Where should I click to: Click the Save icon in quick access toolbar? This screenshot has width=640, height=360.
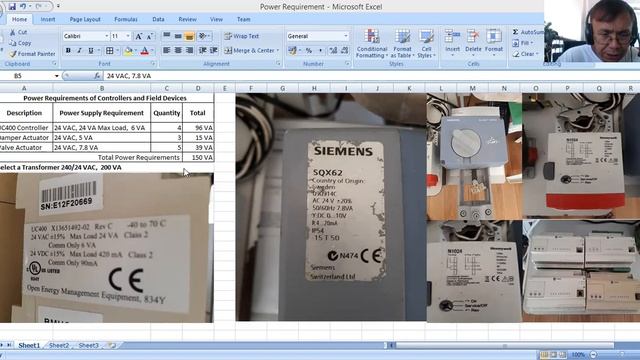click(x=12, y=7)
